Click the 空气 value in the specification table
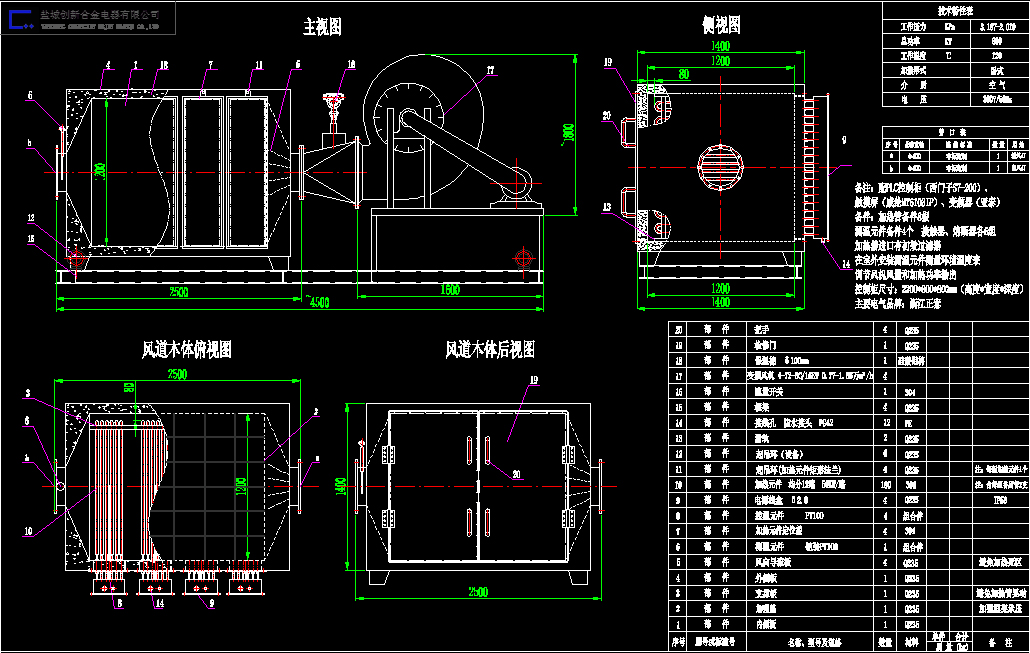Screen dimensions: 1030x653 click(997, 85)
